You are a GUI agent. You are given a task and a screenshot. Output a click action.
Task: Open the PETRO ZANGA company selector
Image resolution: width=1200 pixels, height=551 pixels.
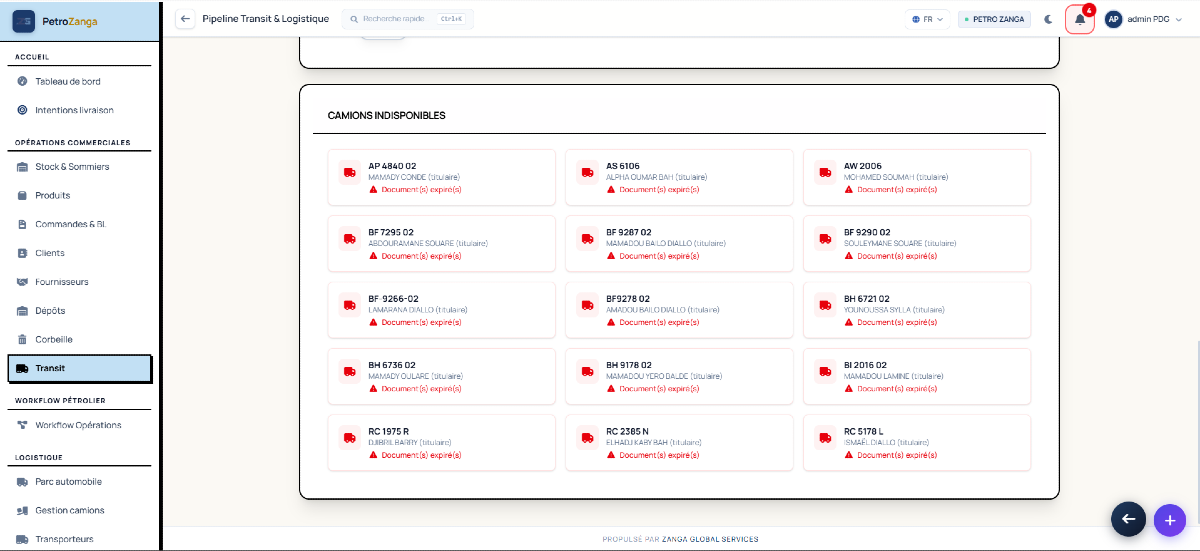(x=993, y=19)
